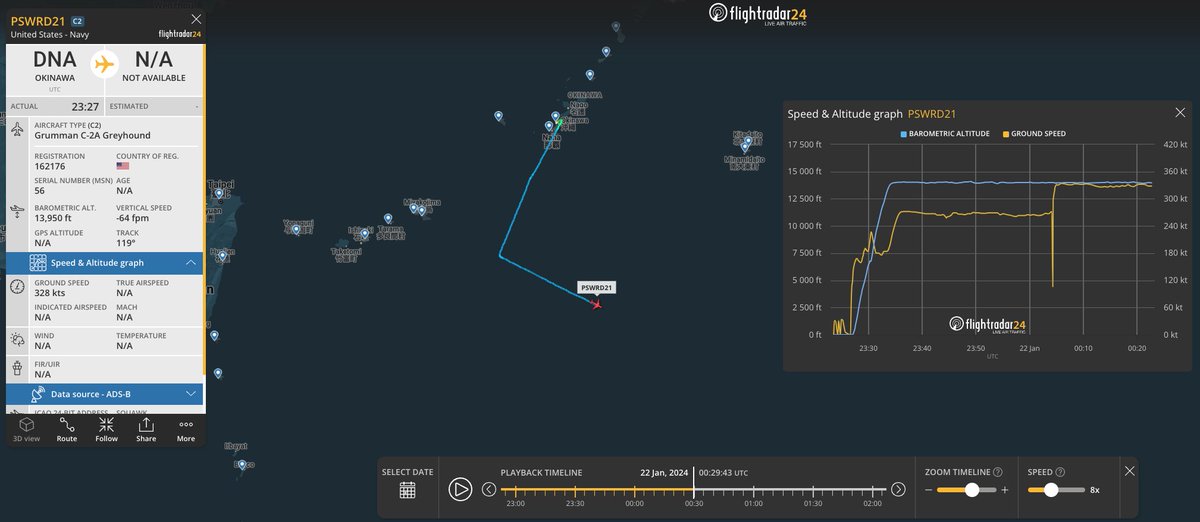
Task: Click the Grumman C-2A Greyhound aircraft type
Action: click(x=91, y=135)
